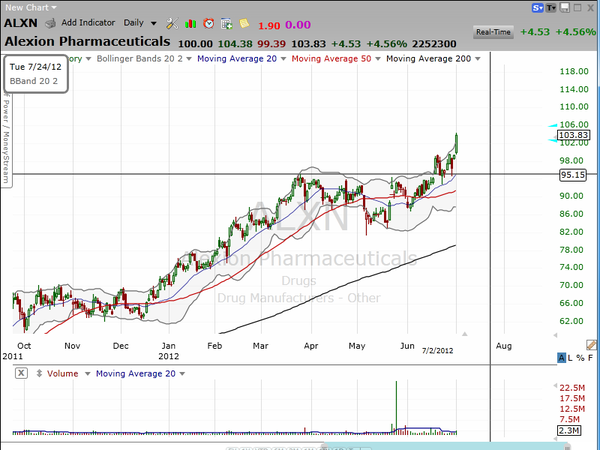Click the magenta 0.00 value in toolbar
Viewport: 600px width, 450px height.
298,25
